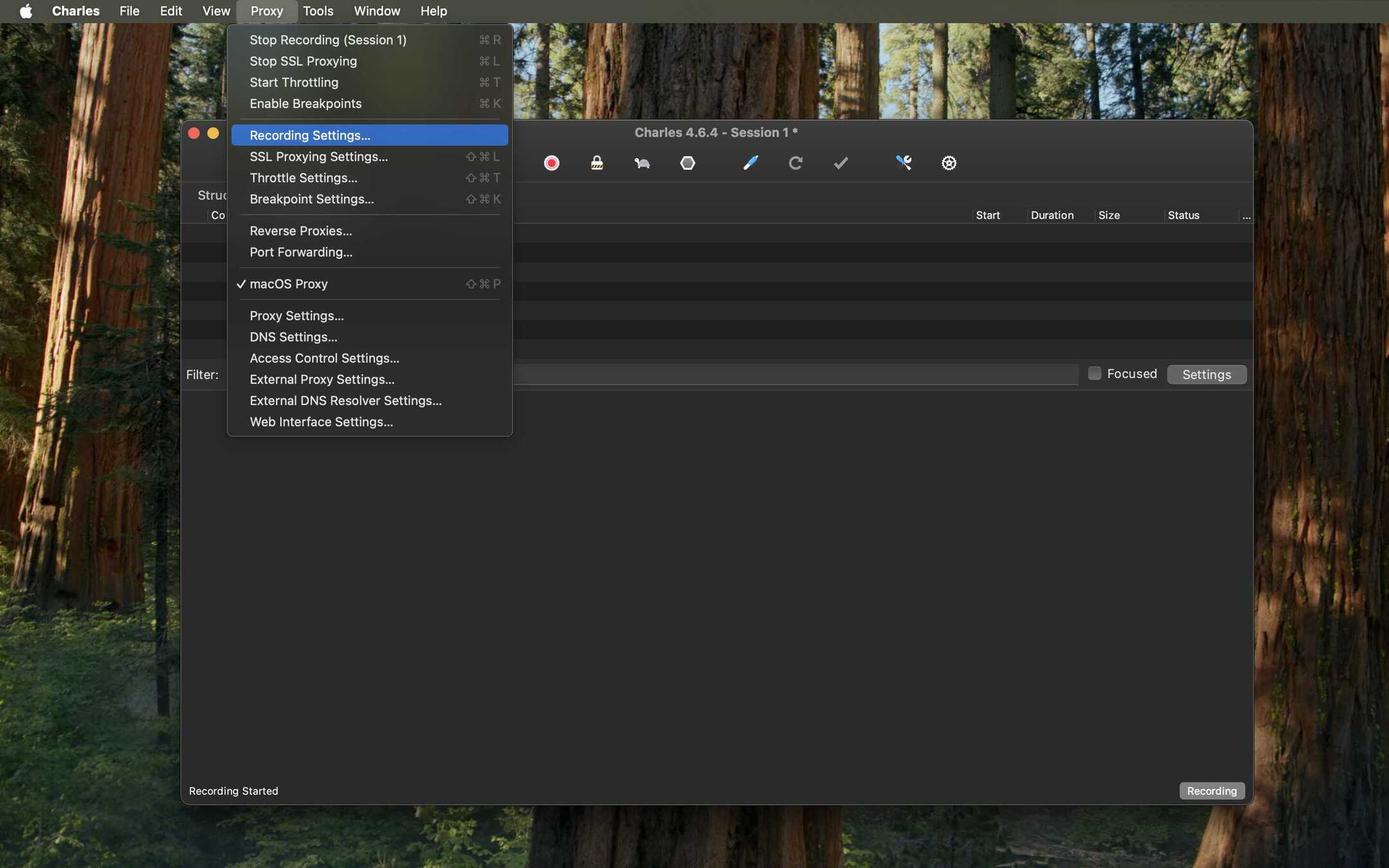Minimize Charles window with yellow button

coord(213,133)
